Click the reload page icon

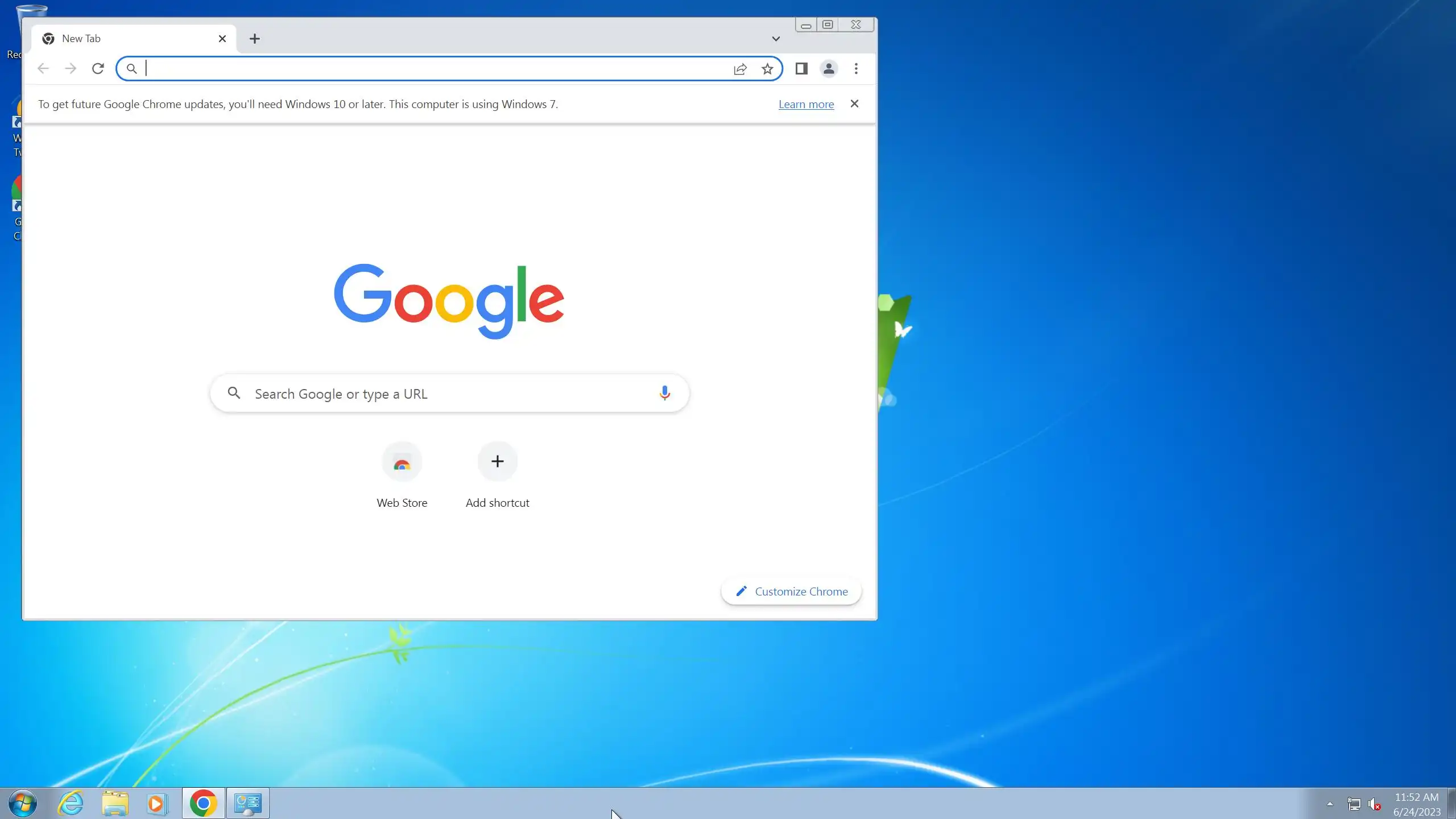tap(98, 69)
